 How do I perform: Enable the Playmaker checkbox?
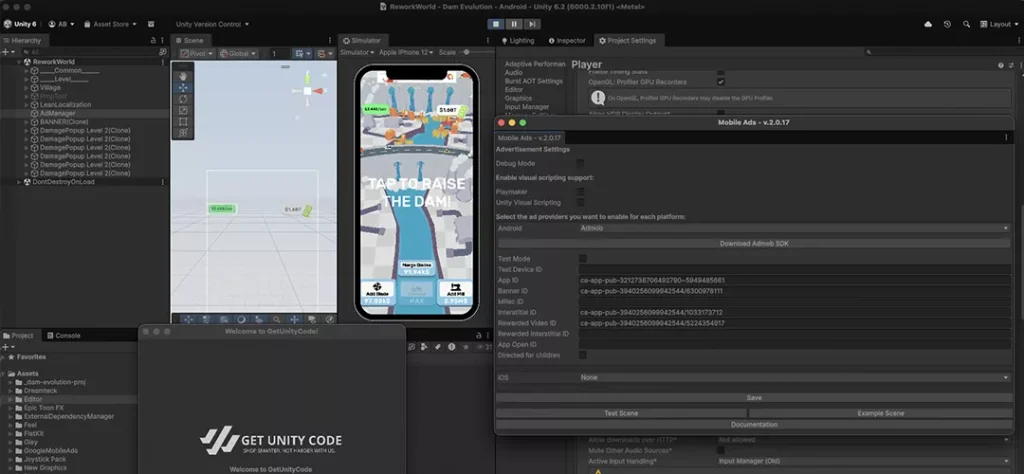(581, 192)
